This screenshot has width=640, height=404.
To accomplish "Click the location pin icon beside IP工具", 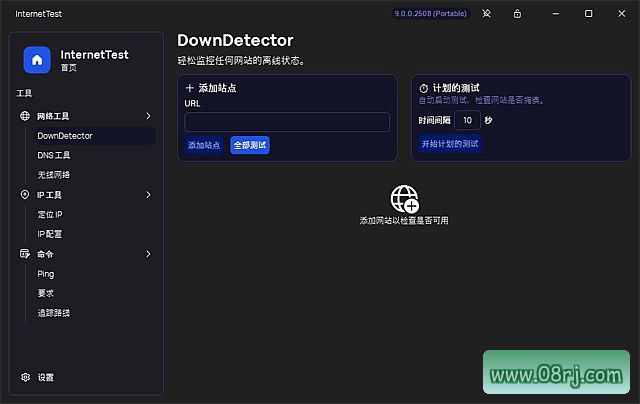I will coord(25,195).
